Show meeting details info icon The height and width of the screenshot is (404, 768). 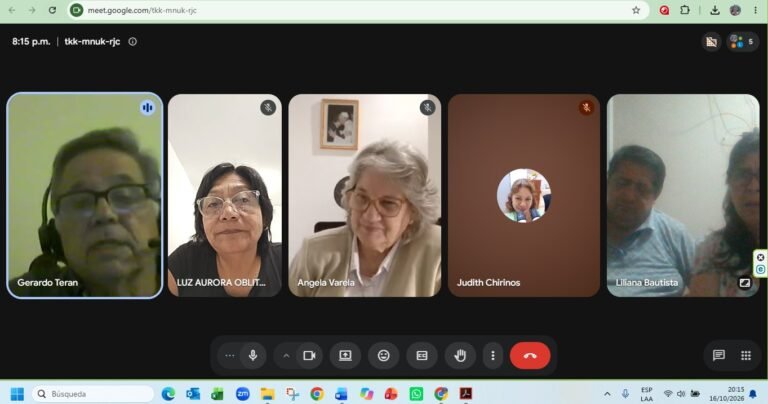(132, 42)
